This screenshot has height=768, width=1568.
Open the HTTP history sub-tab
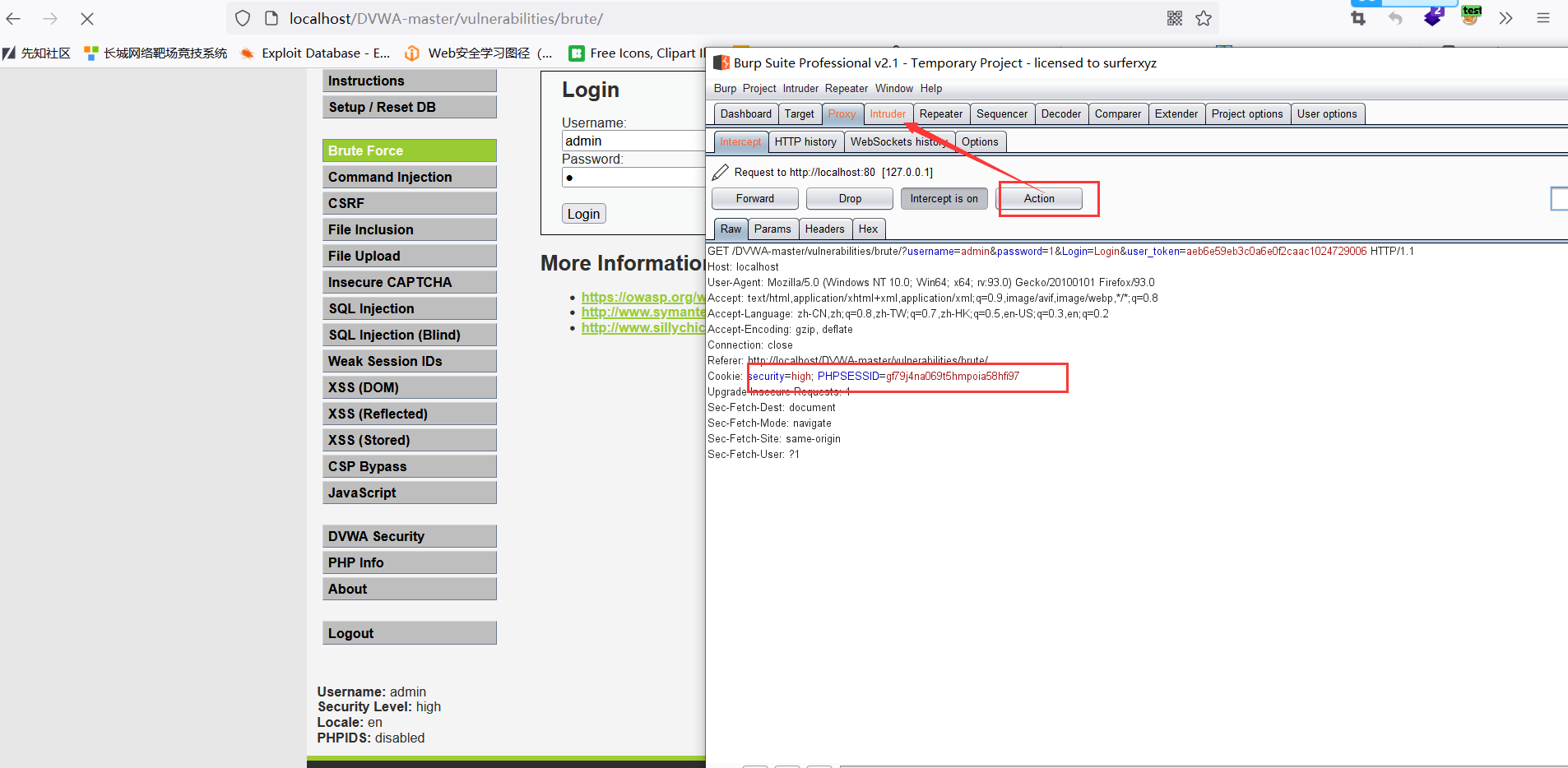805,142
